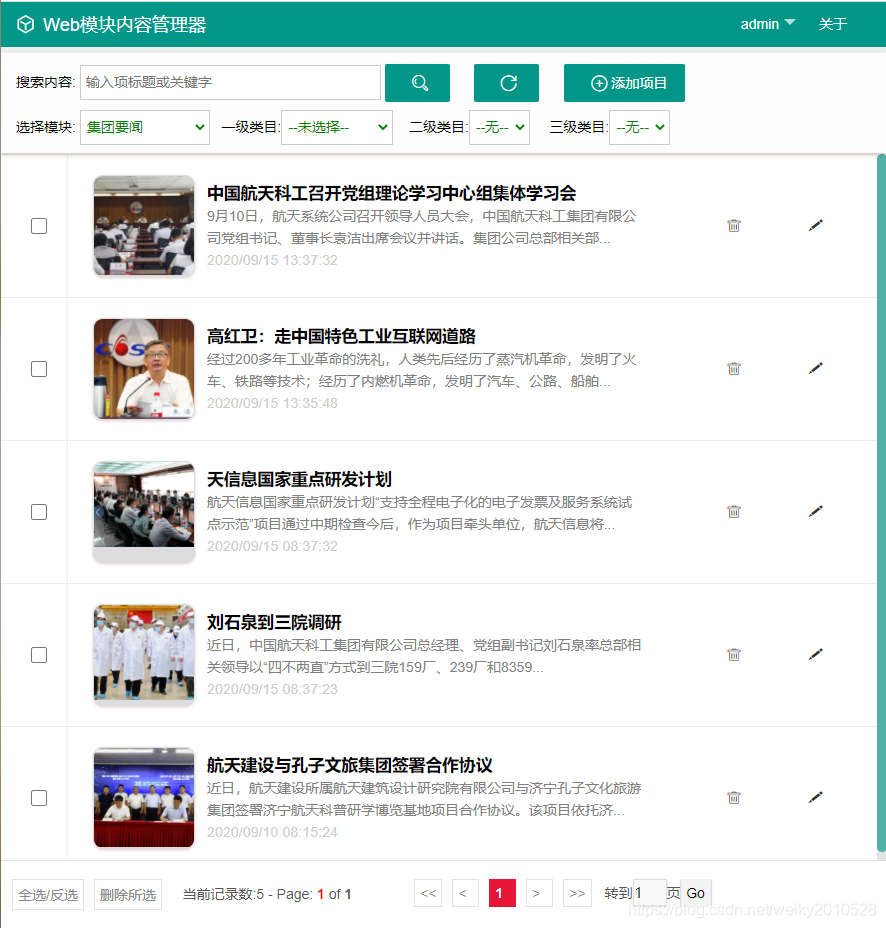Open thumbnail of 刘石泉到三院调研 article
This screenshot has width=886, height=928.
(x=144, y=655)
